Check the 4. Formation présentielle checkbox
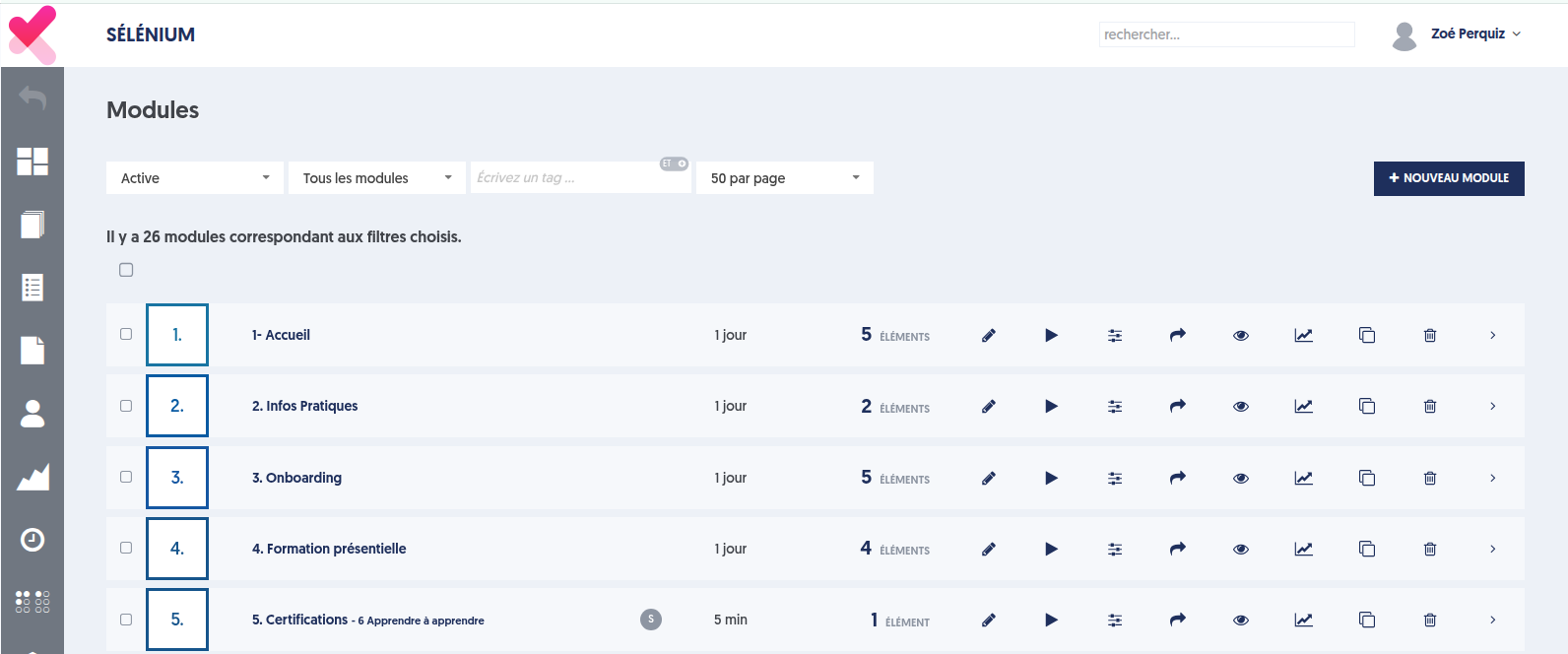This screenshot has width=1568, height=654. click(126, 548)
